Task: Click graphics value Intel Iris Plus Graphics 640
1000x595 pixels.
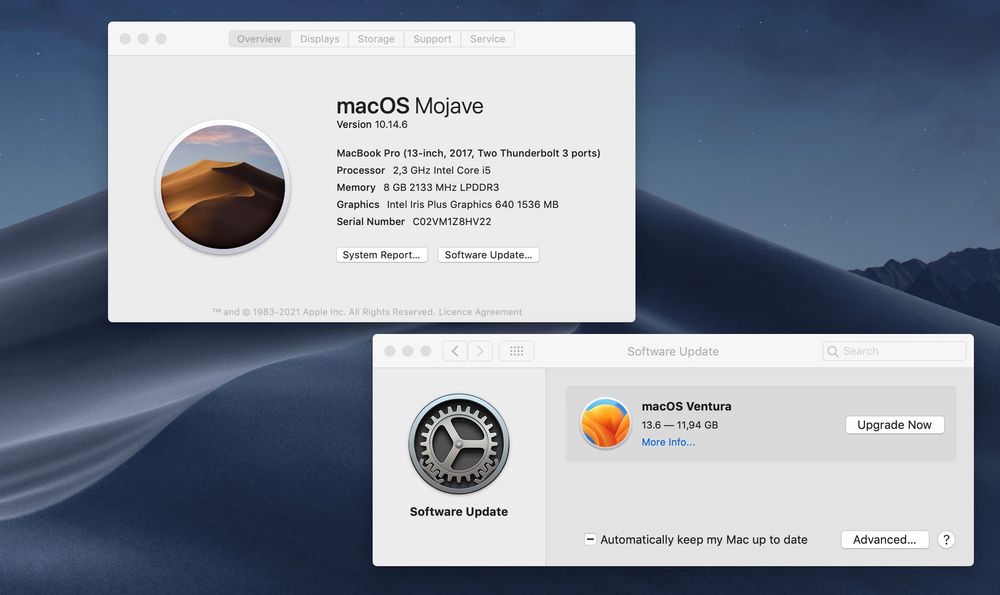Action: tap(473, 205)
